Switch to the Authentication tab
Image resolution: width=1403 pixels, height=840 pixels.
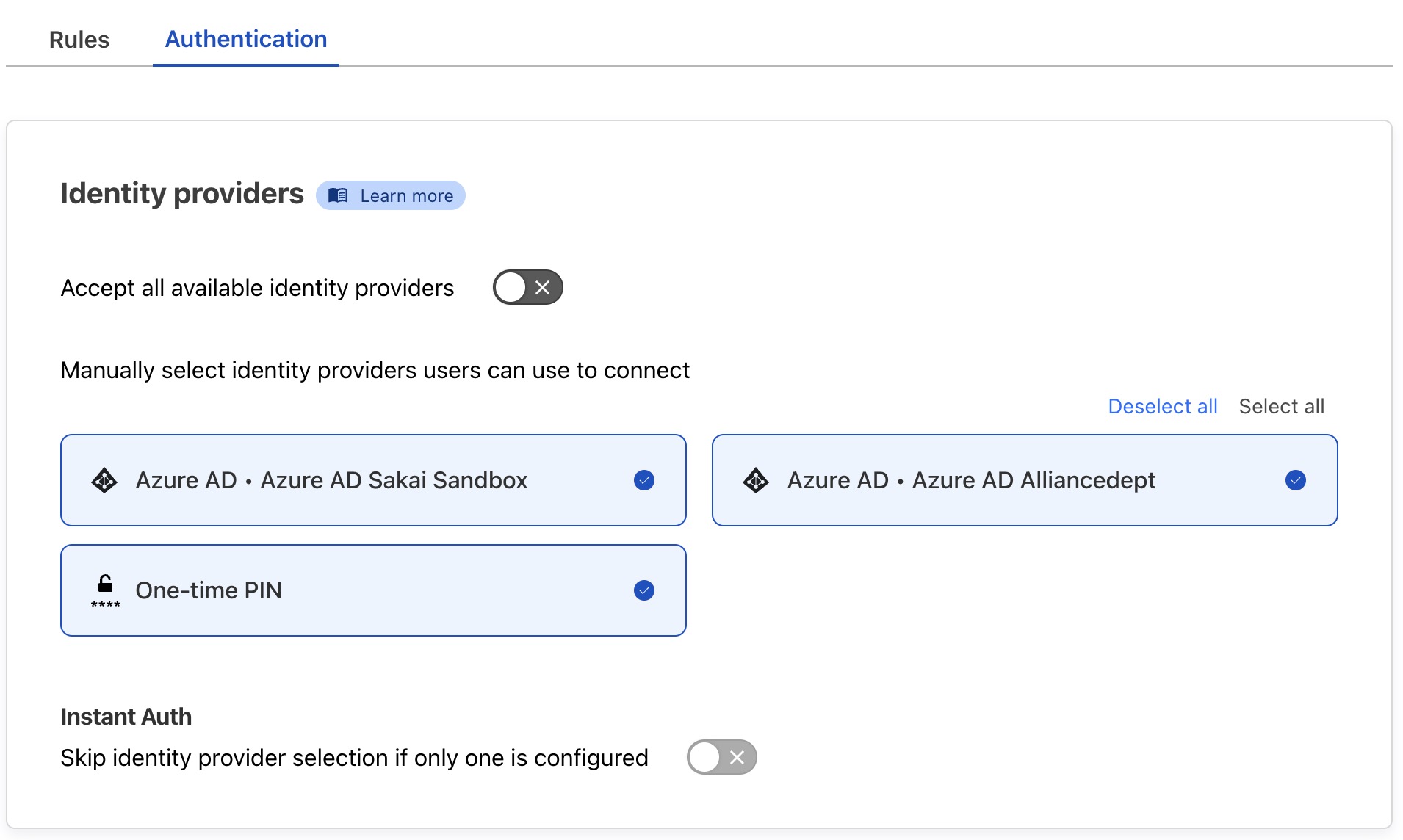pyautogui.click(x=245, y=39)
